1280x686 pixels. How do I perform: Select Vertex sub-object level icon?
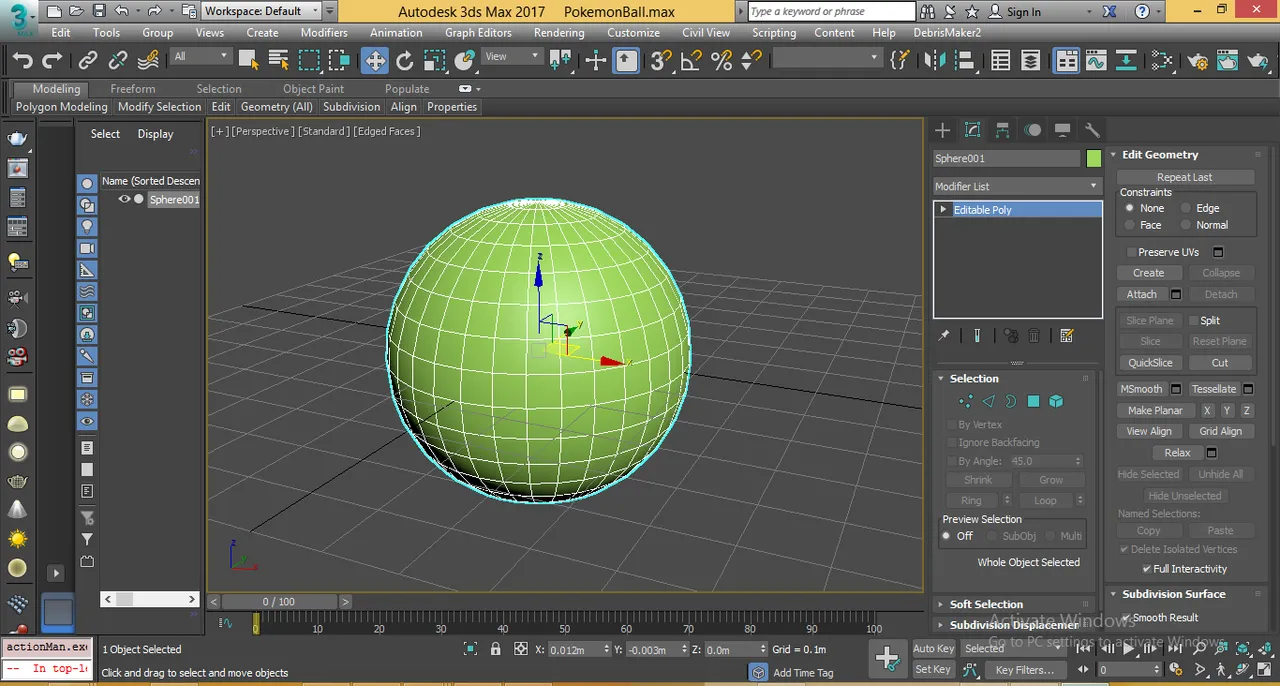click(x=965, y=401)
